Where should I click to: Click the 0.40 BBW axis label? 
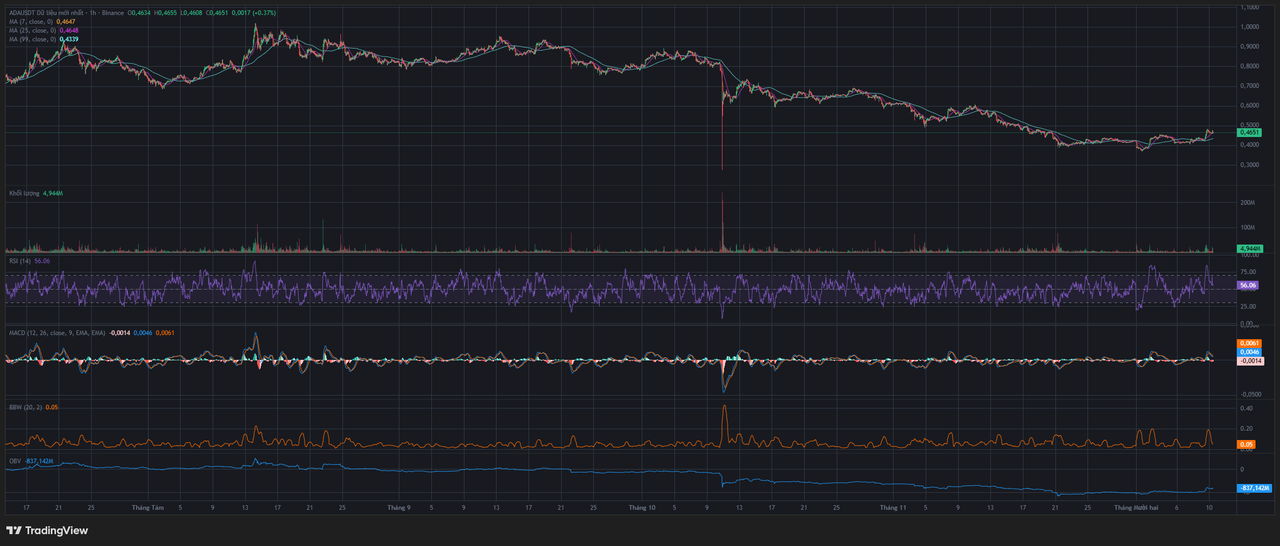[1246, 408]
